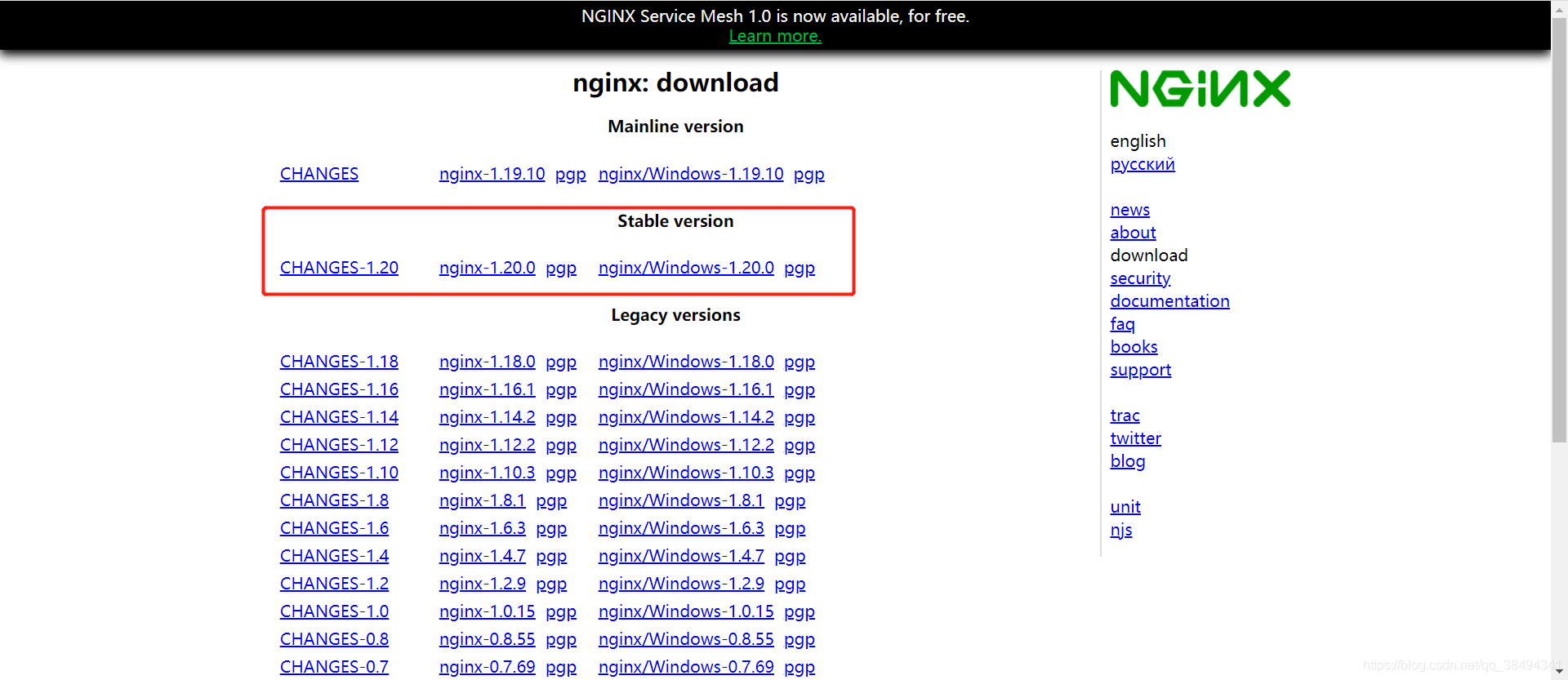The width and height of the screenshot is (1568, 680).
Task: Open the security page
Action: click(x=1140, y=278)
